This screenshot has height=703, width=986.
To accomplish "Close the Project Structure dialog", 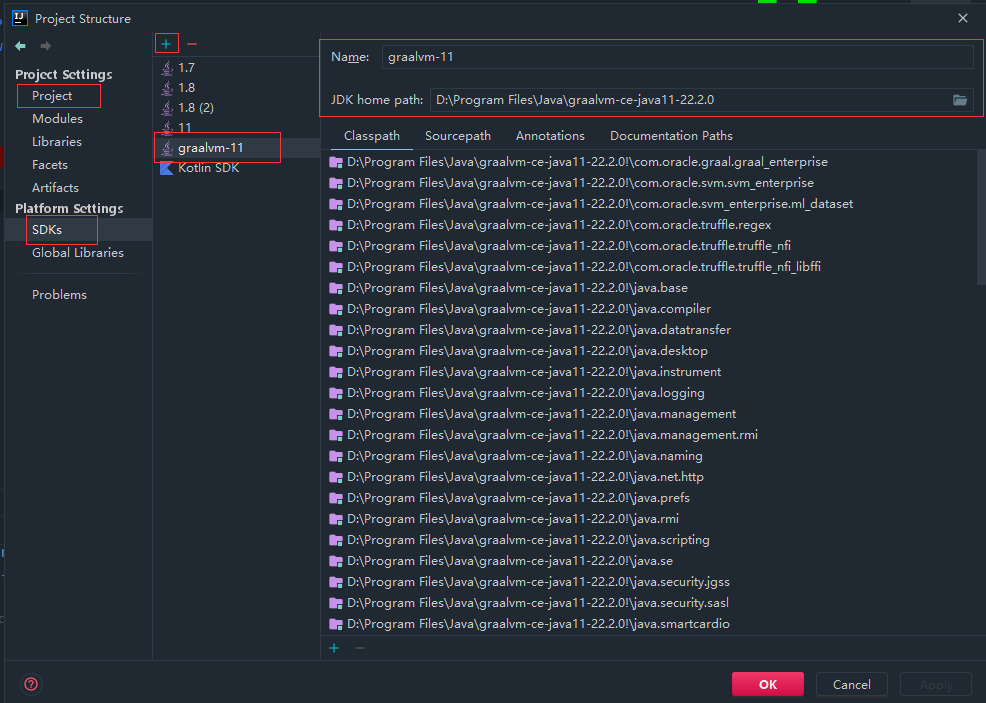I will 963,18.
